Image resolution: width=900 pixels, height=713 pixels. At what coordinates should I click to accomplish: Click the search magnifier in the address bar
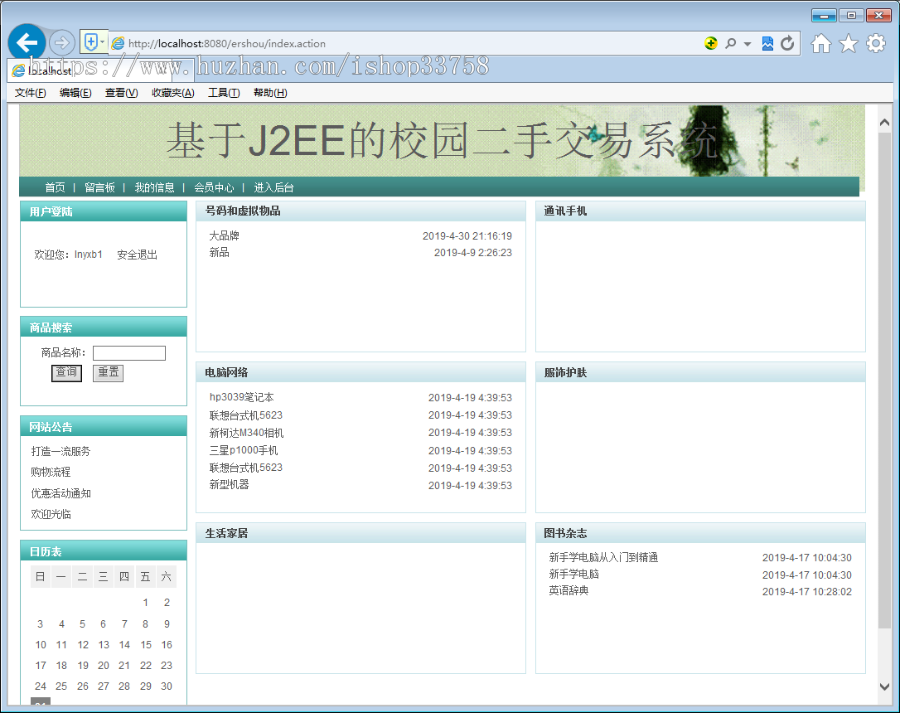pyautogui.click(x=731, y=43)
